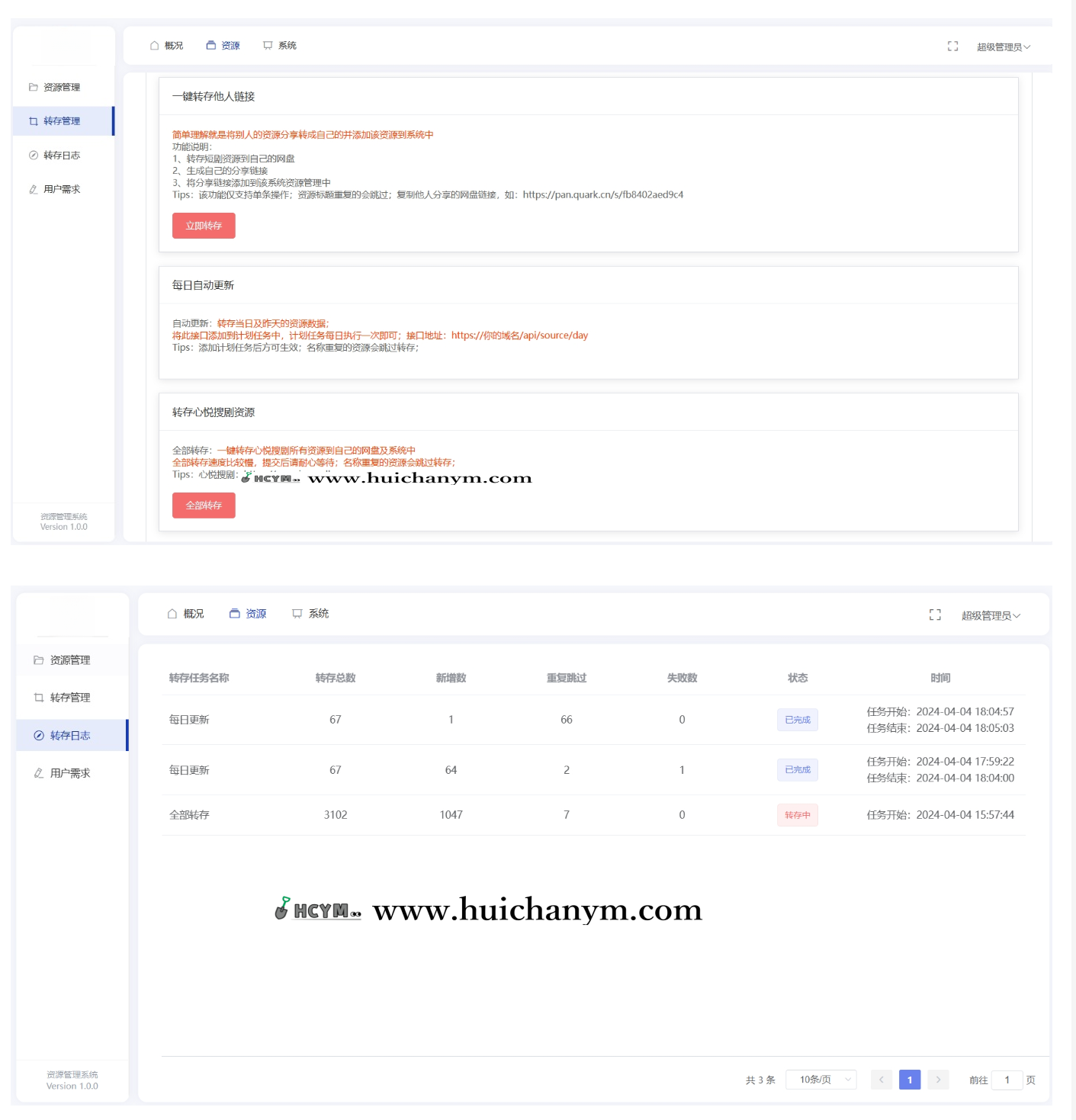Open the pan.quark.cn share link

(603, 194)
